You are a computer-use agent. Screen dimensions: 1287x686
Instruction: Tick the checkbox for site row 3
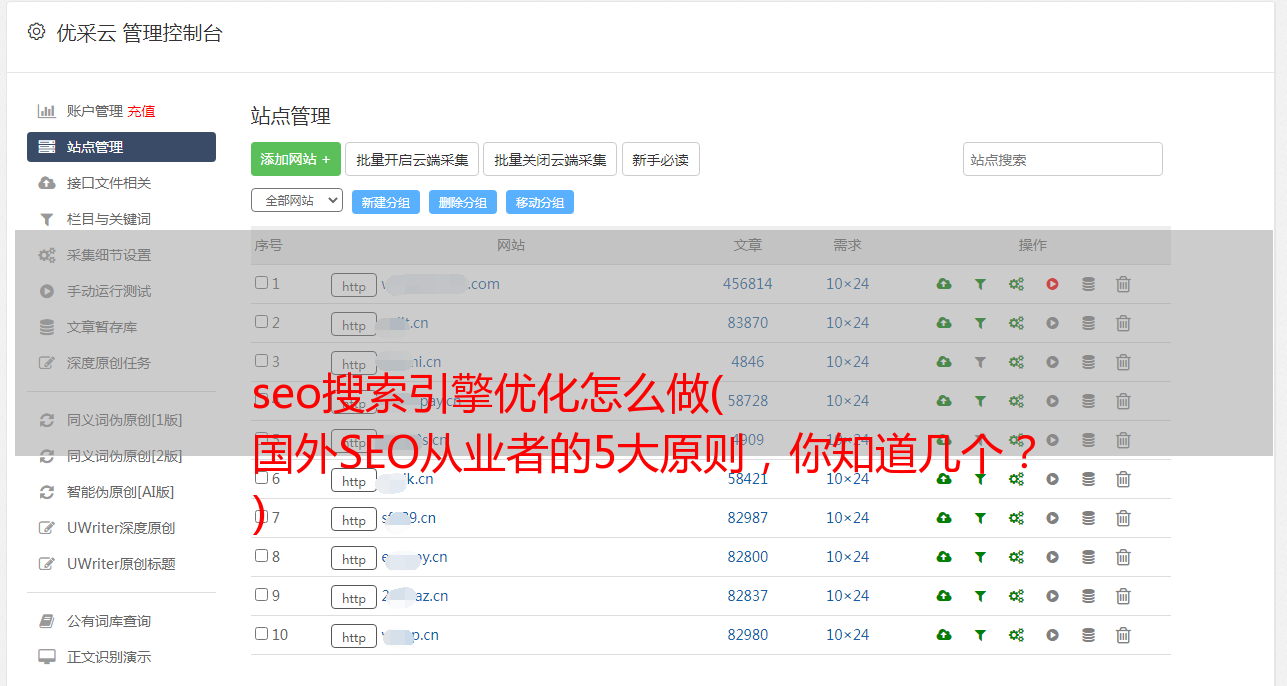click(x=261, y=361)
